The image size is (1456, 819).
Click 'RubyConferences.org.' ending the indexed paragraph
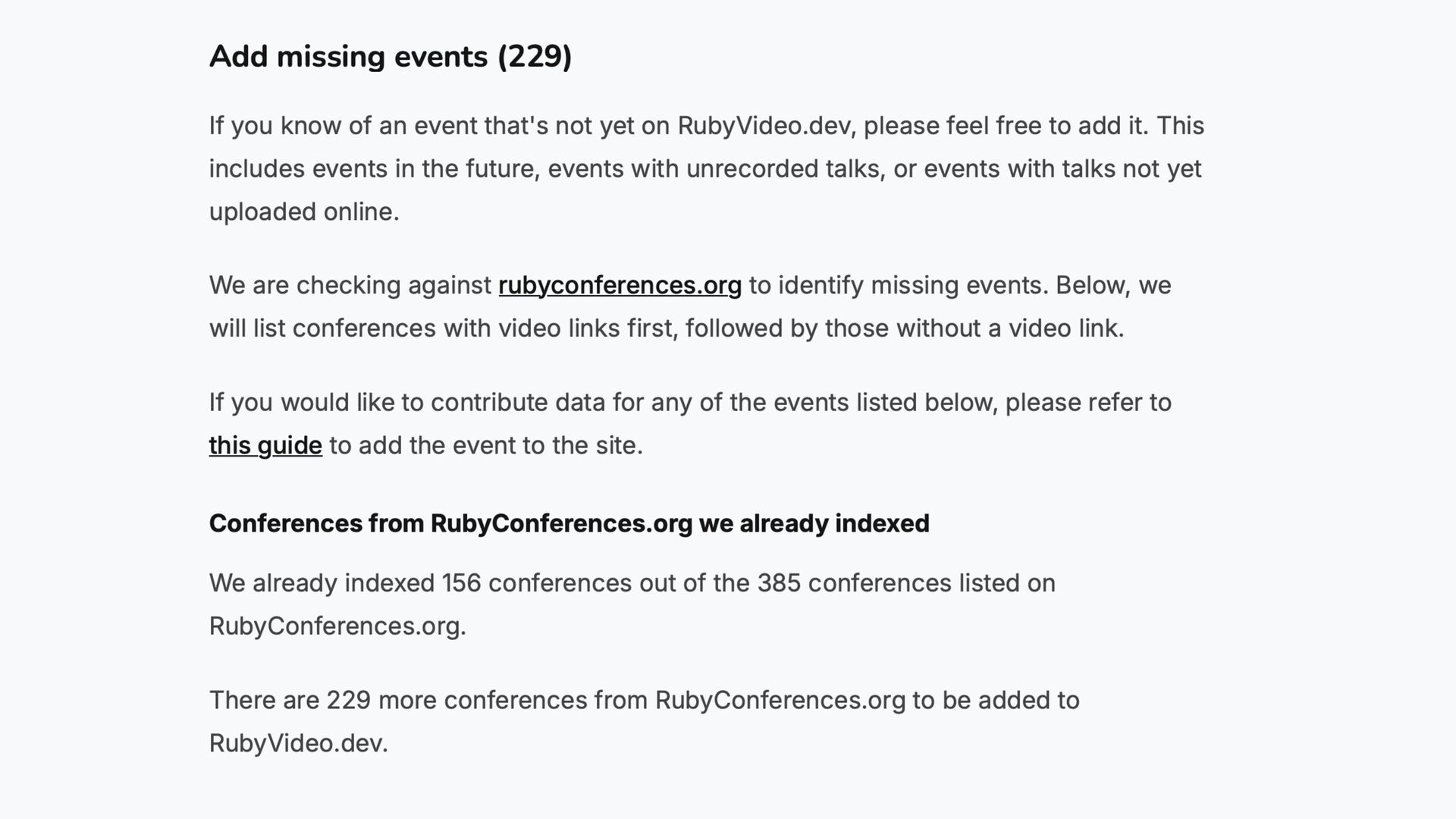[337, 626]
